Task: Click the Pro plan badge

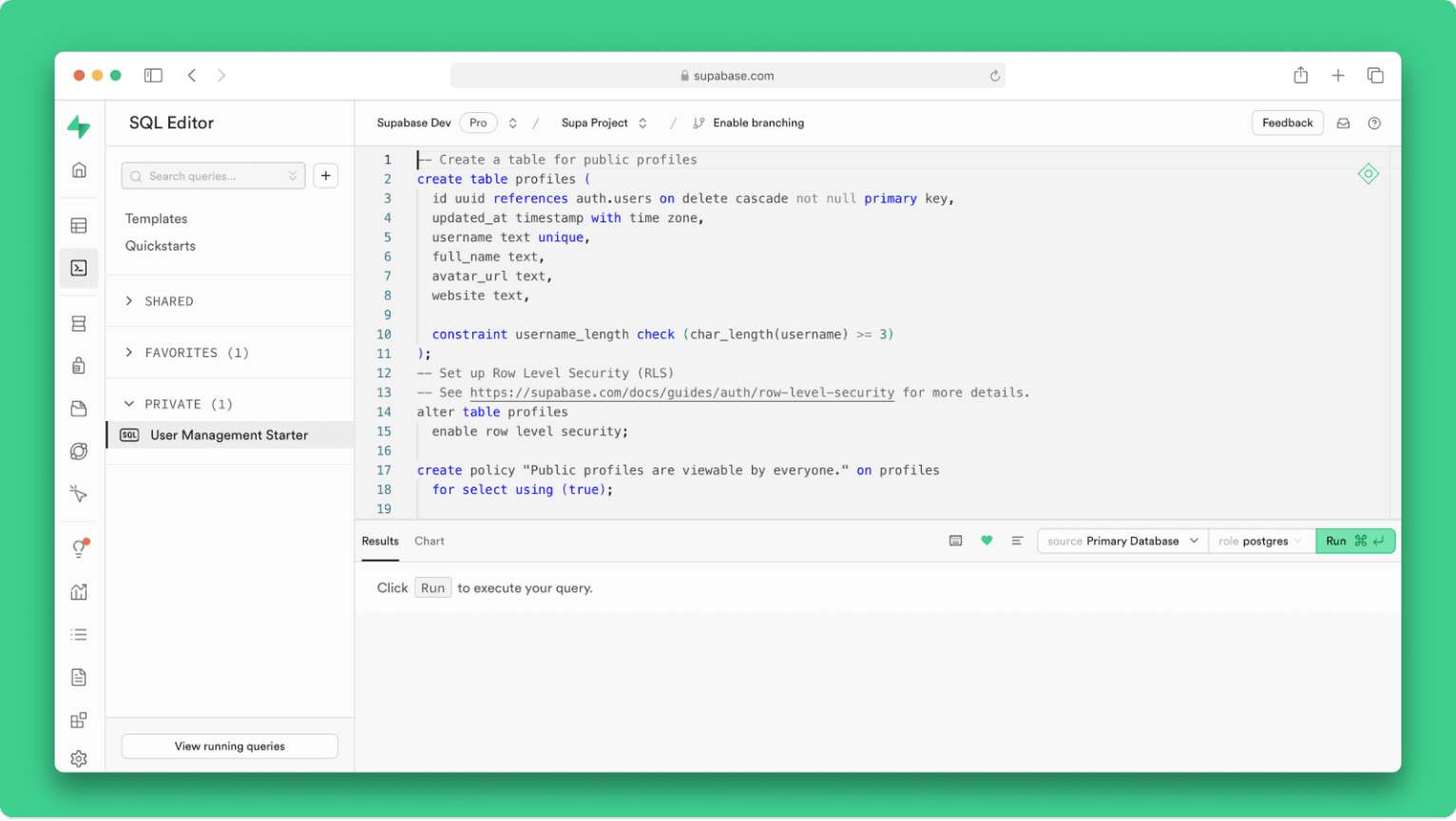Action: (478, 124)
